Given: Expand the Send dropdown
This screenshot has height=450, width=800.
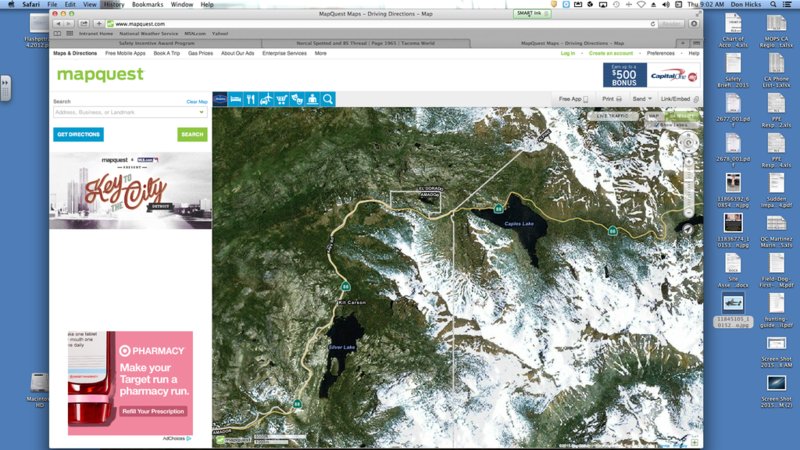Looking at the screenshot, I should tap(642, 99).
